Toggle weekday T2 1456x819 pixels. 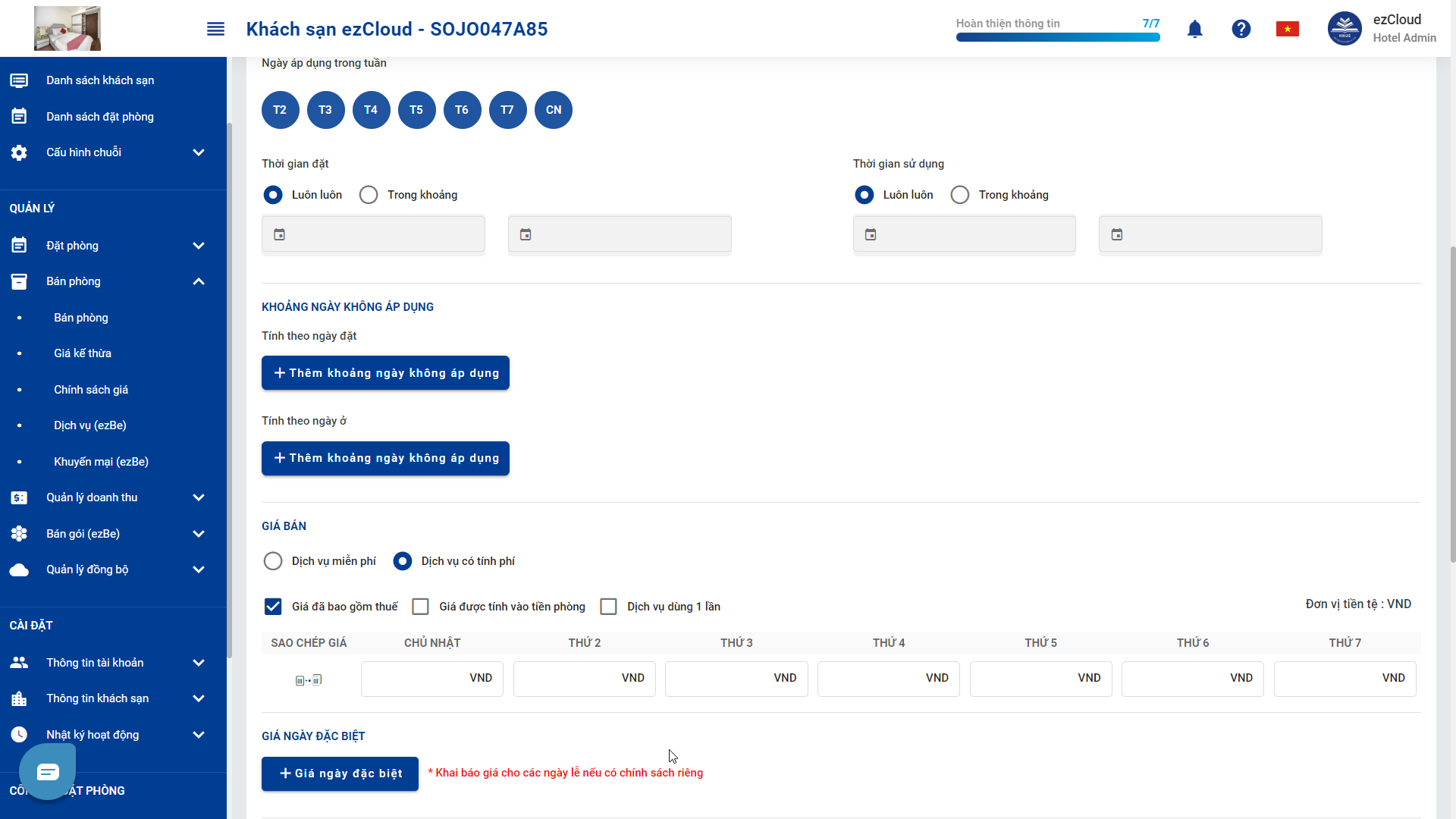[x=280, y=110]
